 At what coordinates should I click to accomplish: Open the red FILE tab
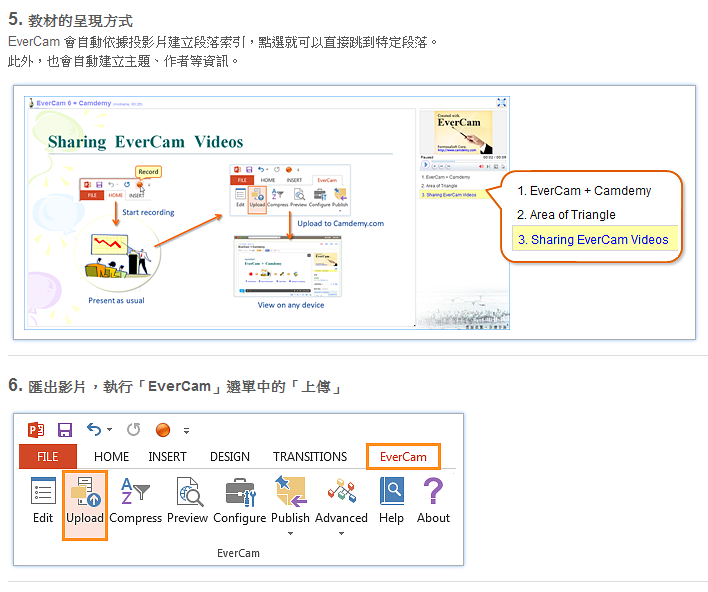(x=48, y=457)
